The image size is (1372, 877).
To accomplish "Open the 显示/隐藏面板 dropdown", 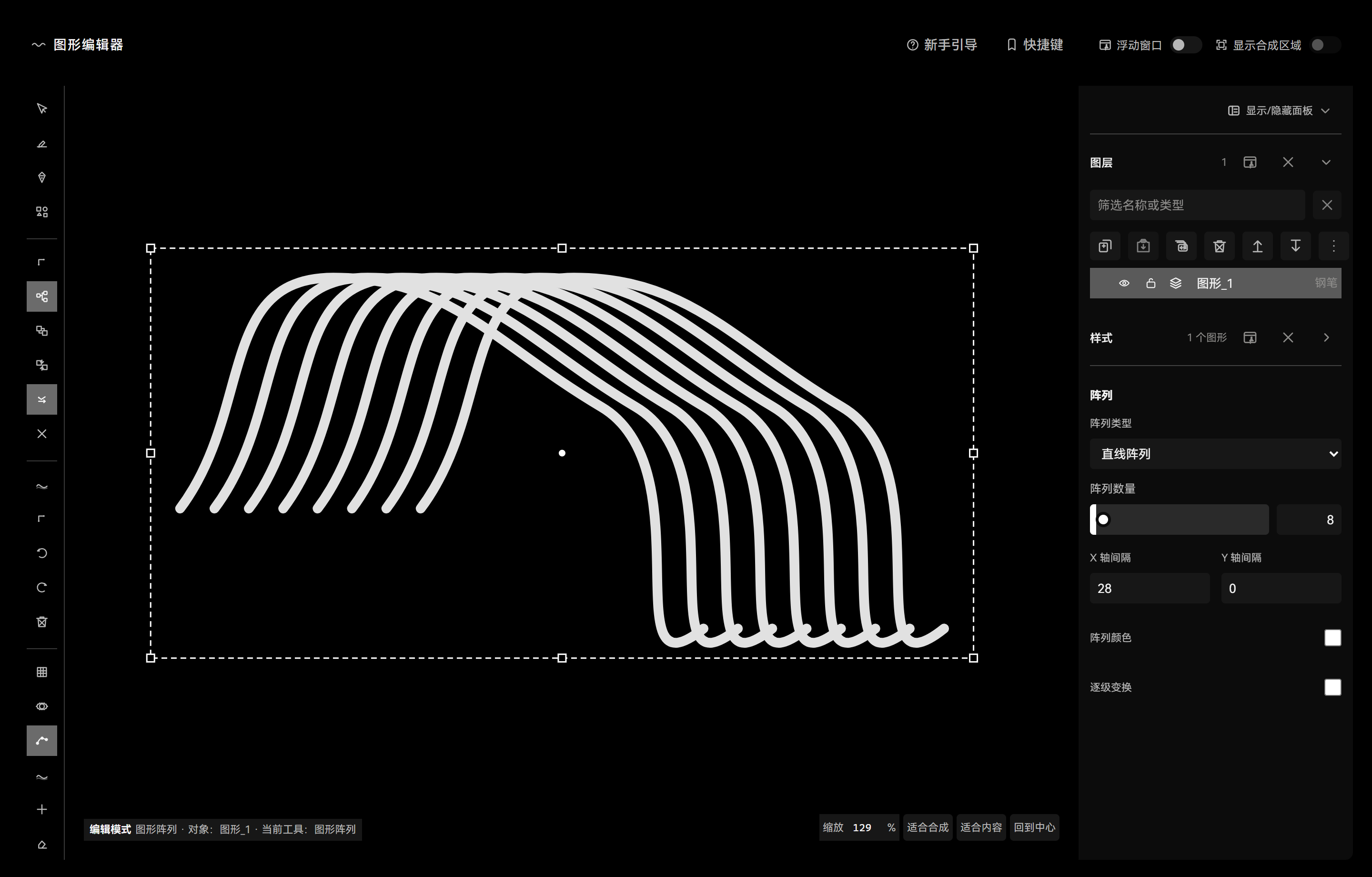I will (x=1279, y=111).
